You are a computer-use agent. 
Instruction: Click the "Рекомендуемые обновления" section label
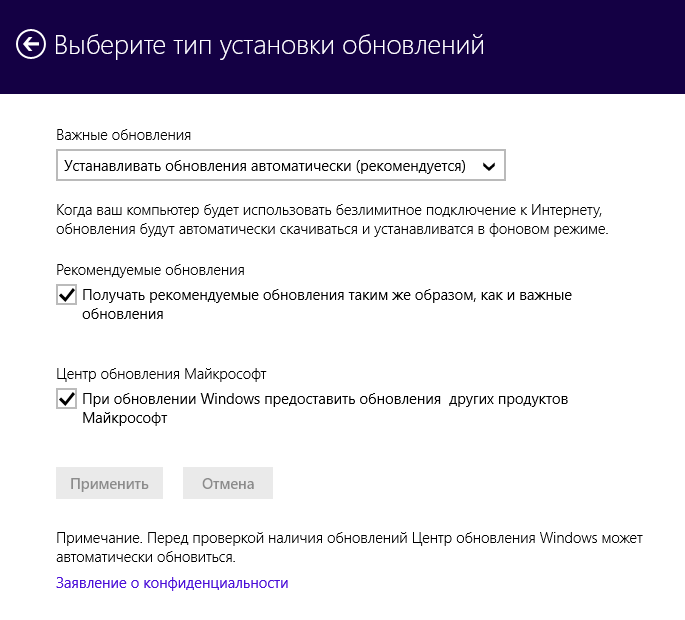click(150, 270)
